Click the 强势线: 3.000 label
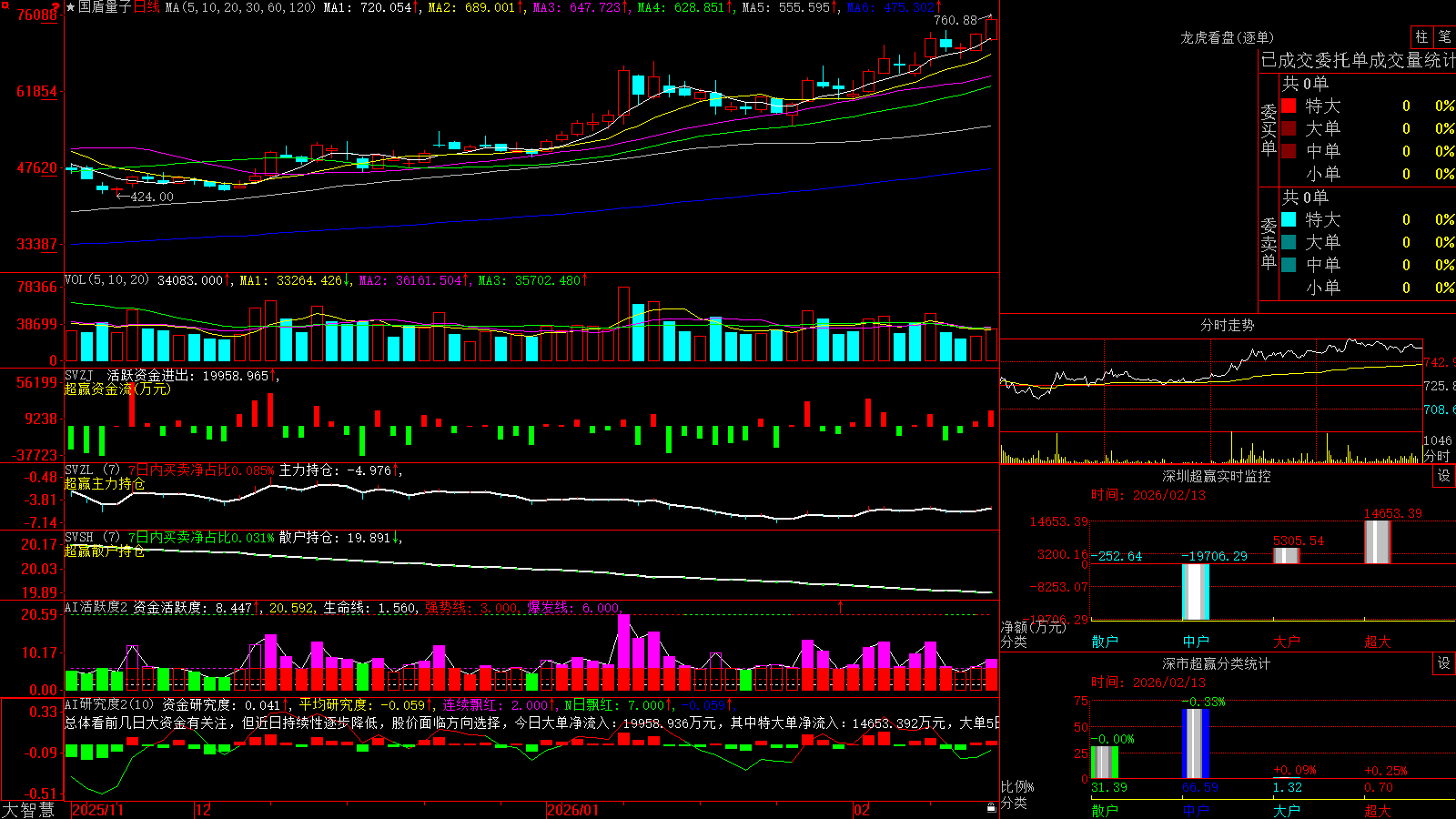 point(471,607)
